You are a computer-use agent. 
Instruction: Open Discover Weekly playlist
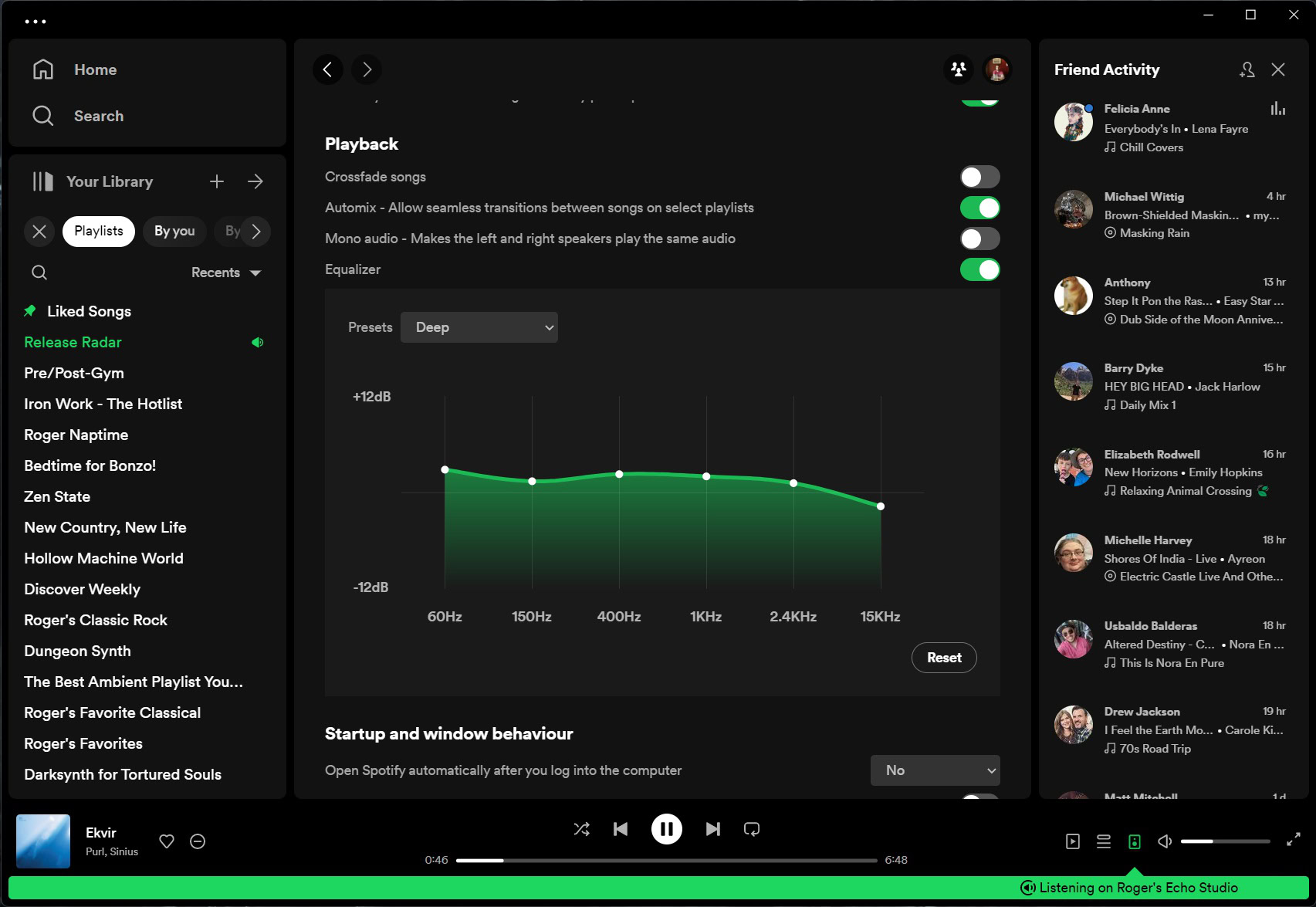click(82, 589)
